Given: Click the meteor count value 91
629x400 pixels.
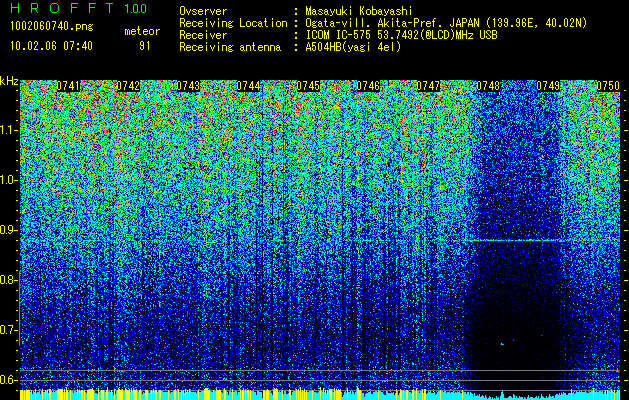Looking at the screenshot, I should click(144, 46).
